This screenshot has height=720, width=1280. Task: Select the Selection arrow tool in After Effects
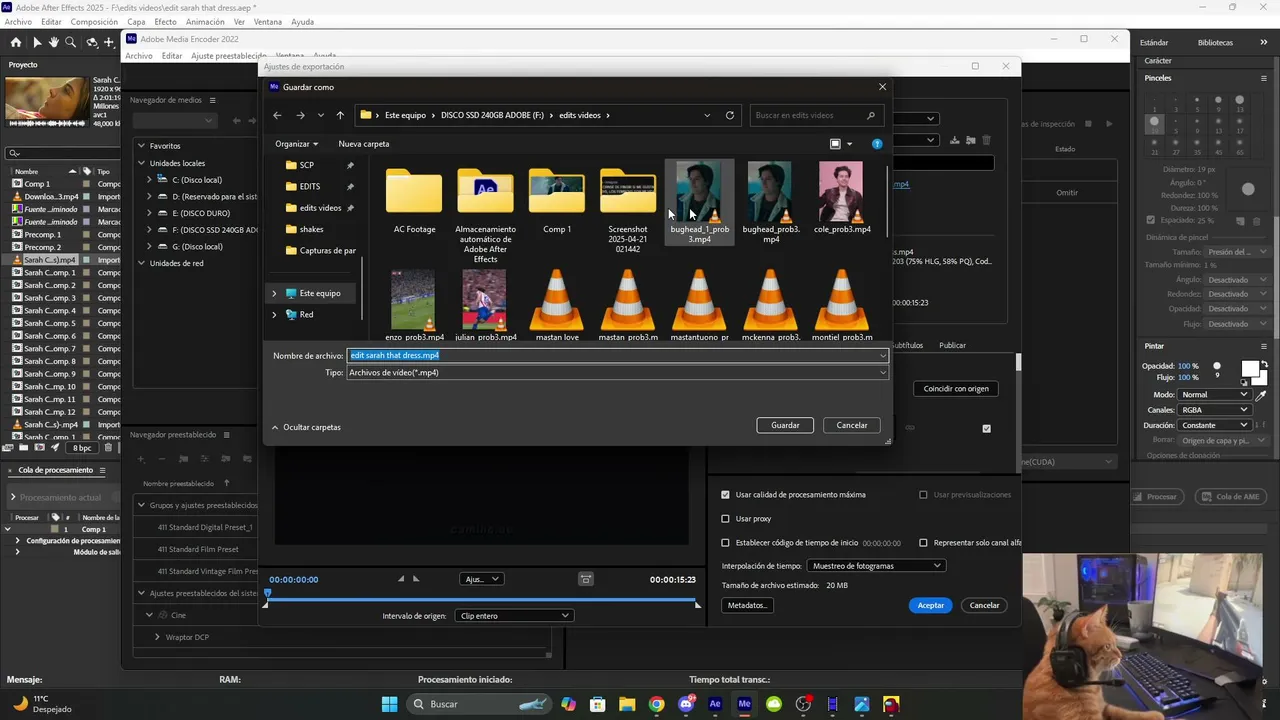(37, 42)
